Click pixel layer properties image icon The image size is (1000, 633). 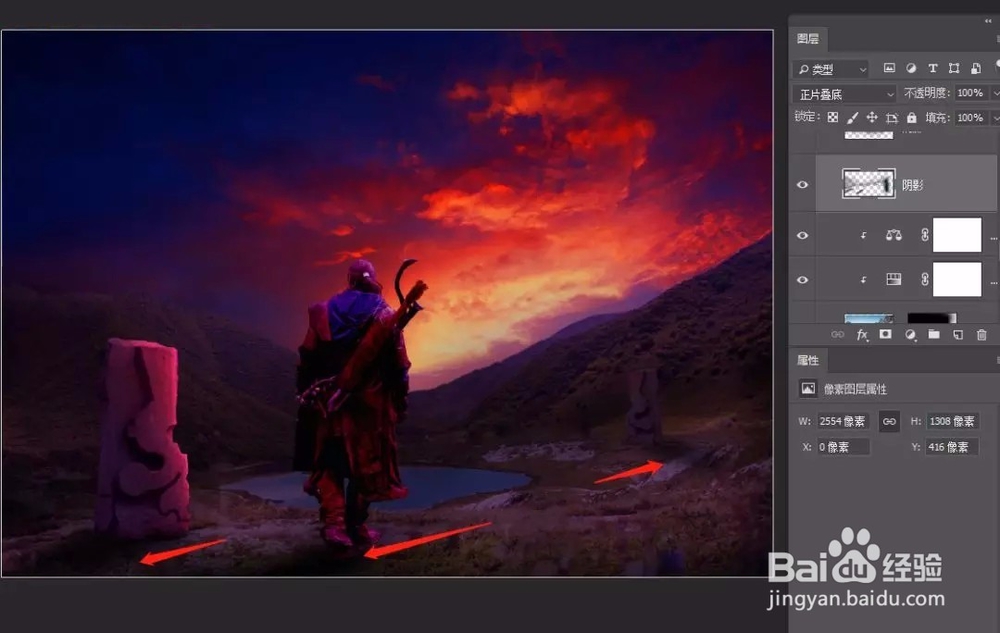[808, 388]
